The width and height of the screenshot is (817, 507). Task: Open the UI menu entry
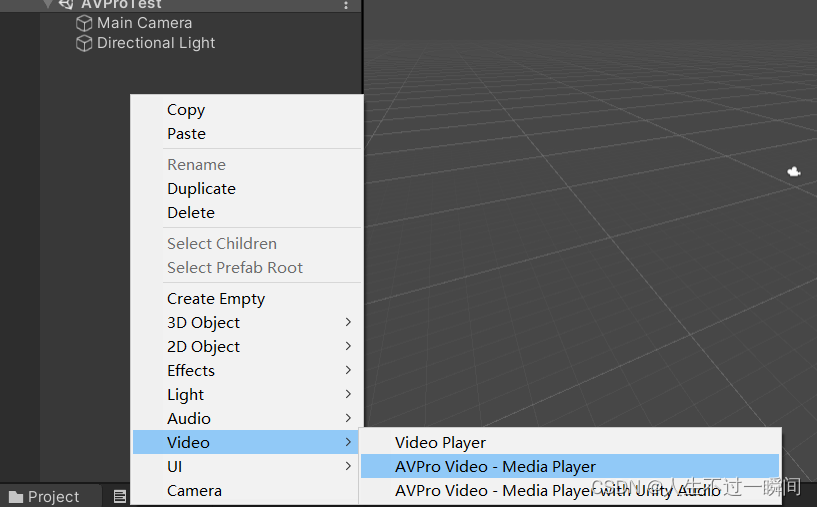pyautogui.click(x=246, y=466)
